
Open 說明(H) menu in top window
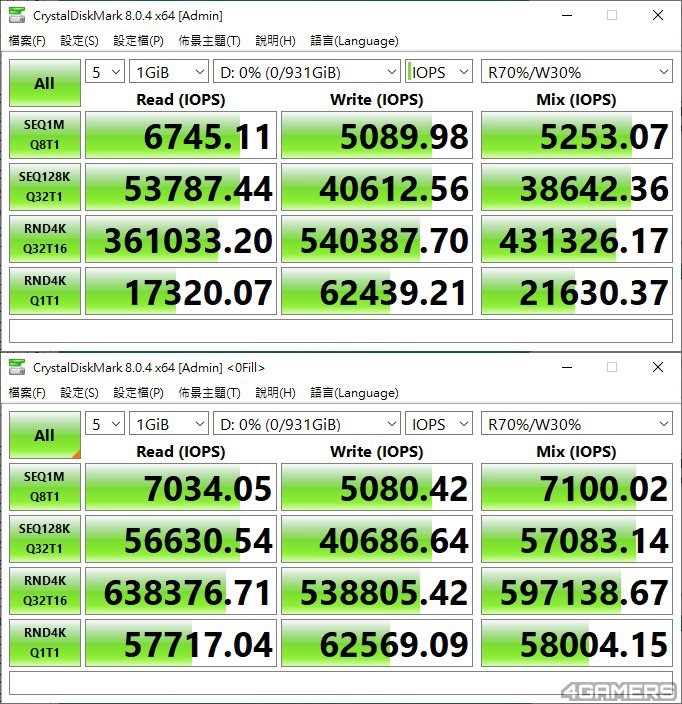[x=275, y=41]
